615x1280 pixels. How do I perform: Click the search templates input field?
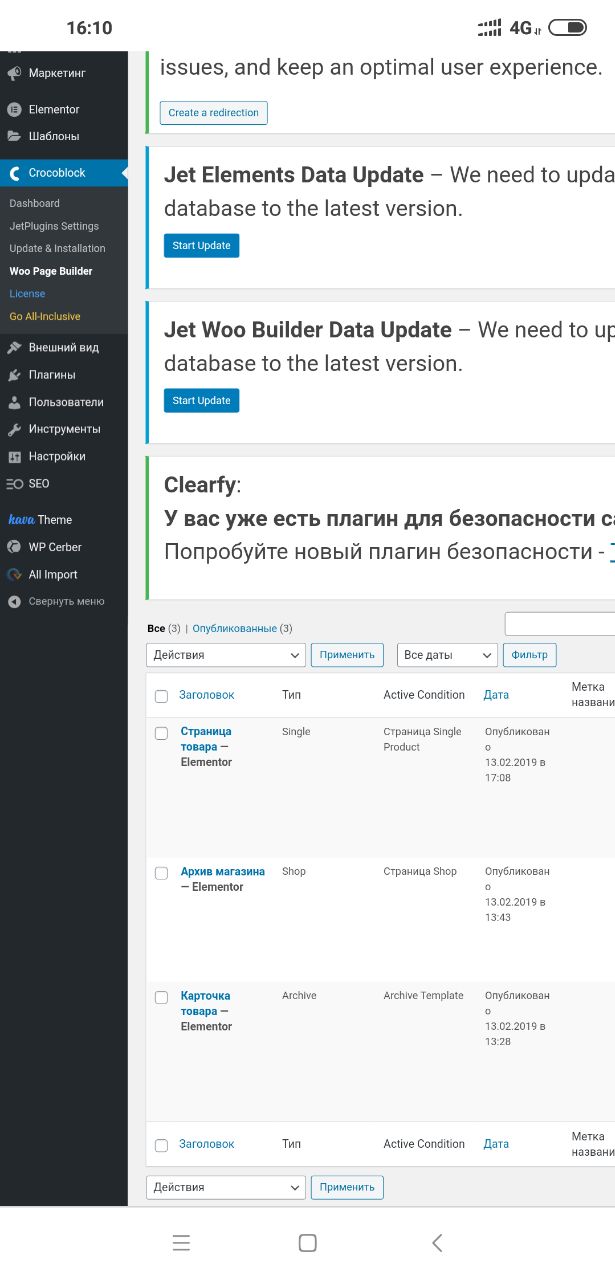pyautogui.click(x=560, y=624)
